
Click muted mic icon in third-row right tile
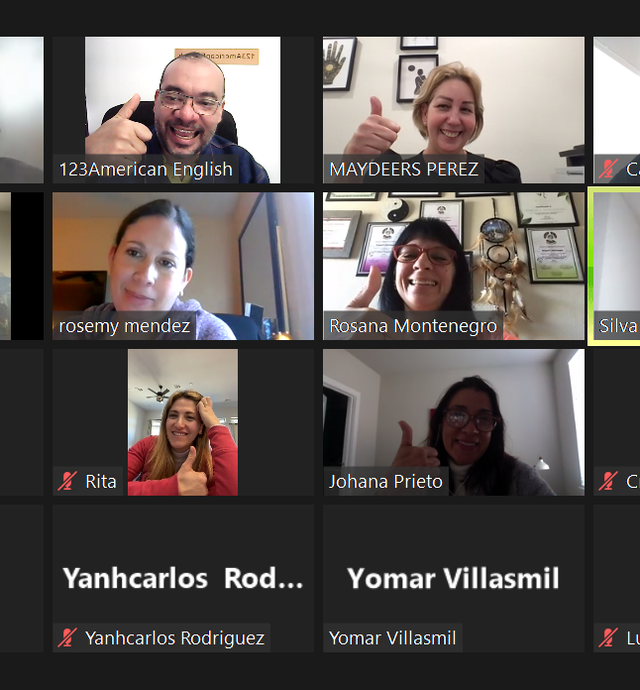608,481
